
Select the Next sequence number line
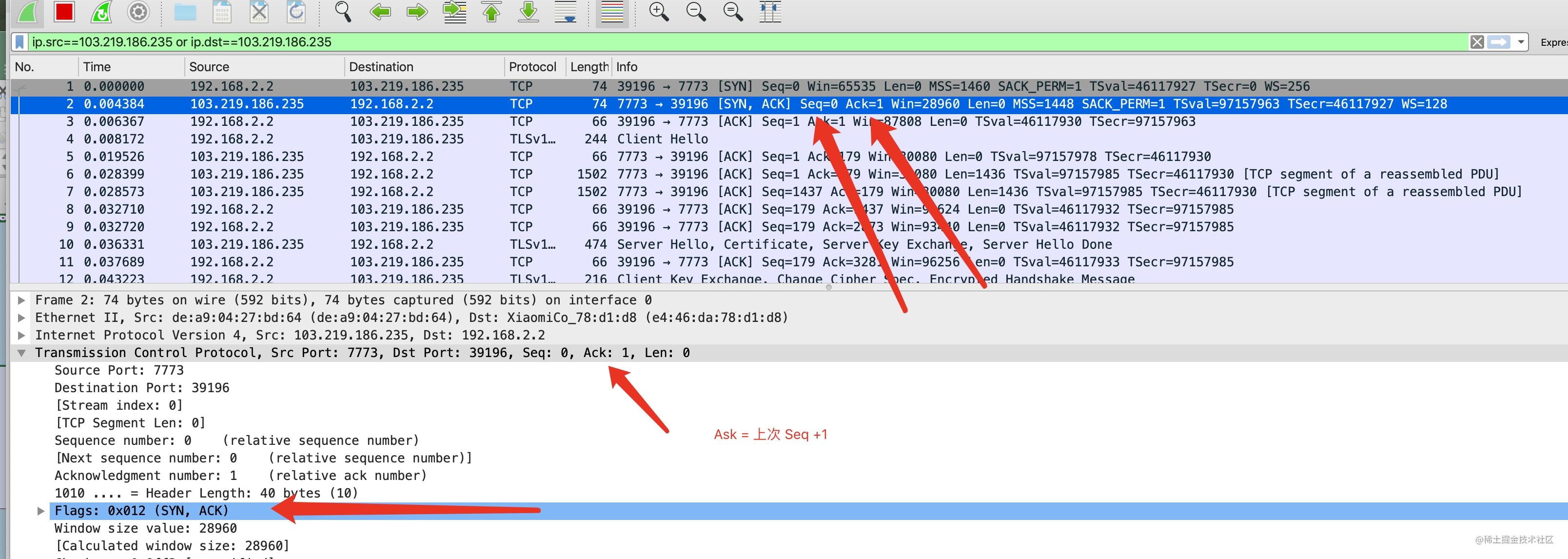[264, 458]
